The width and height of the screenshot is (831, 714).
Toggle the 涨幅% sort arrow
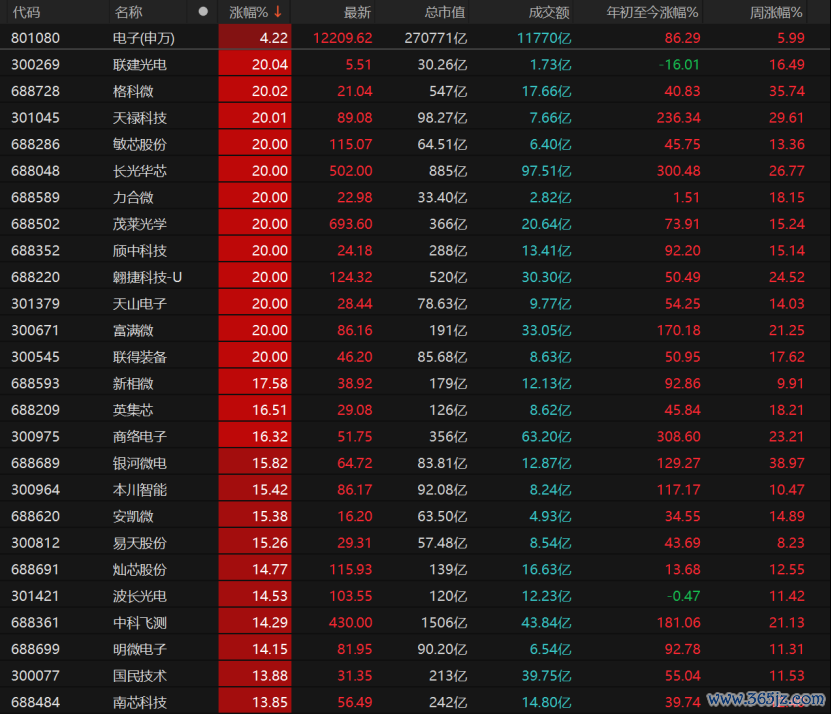coord(278,12)
